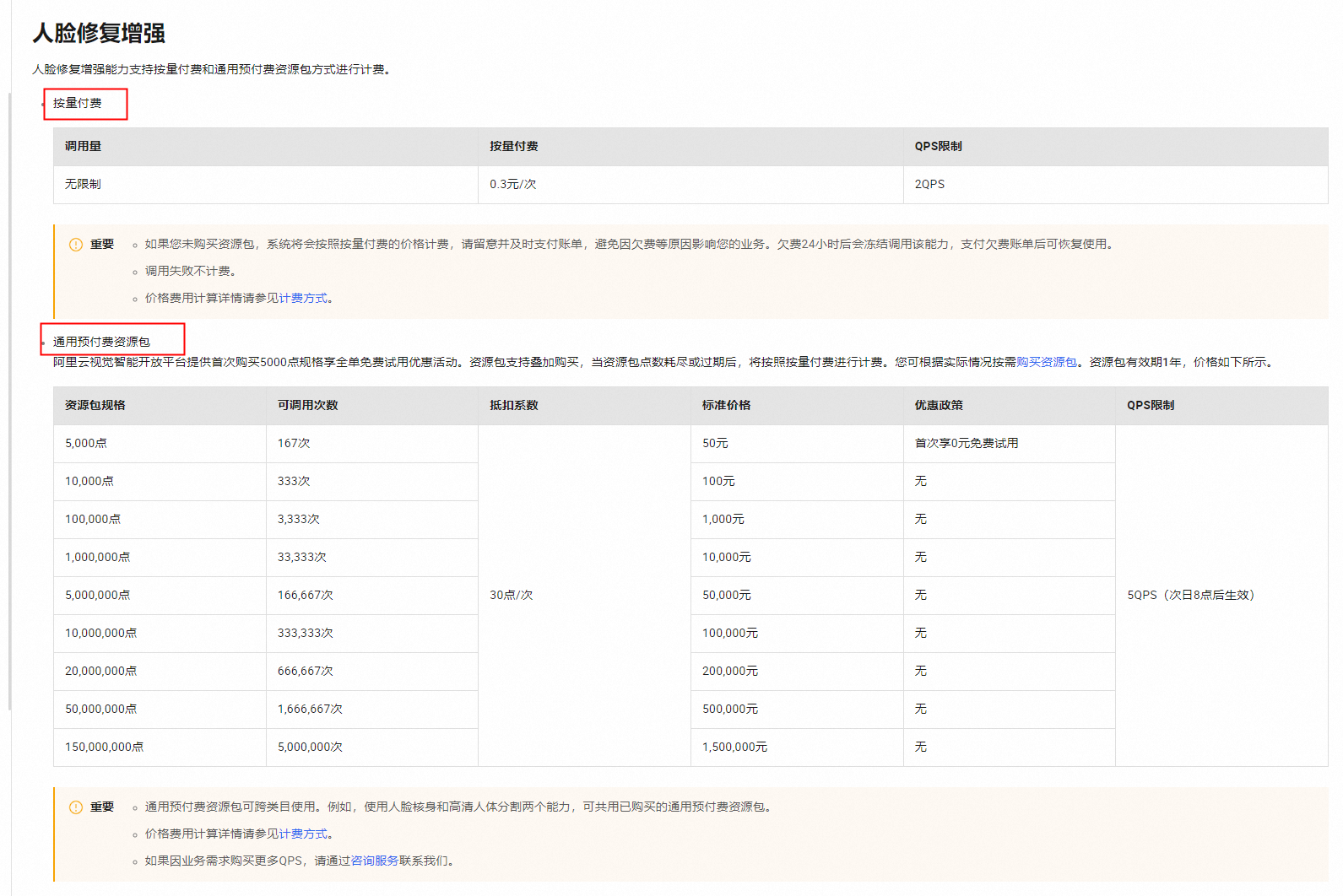Click the first orange important notice icon
Viewport: 1343px width, 896px height.
click(76, 245)
